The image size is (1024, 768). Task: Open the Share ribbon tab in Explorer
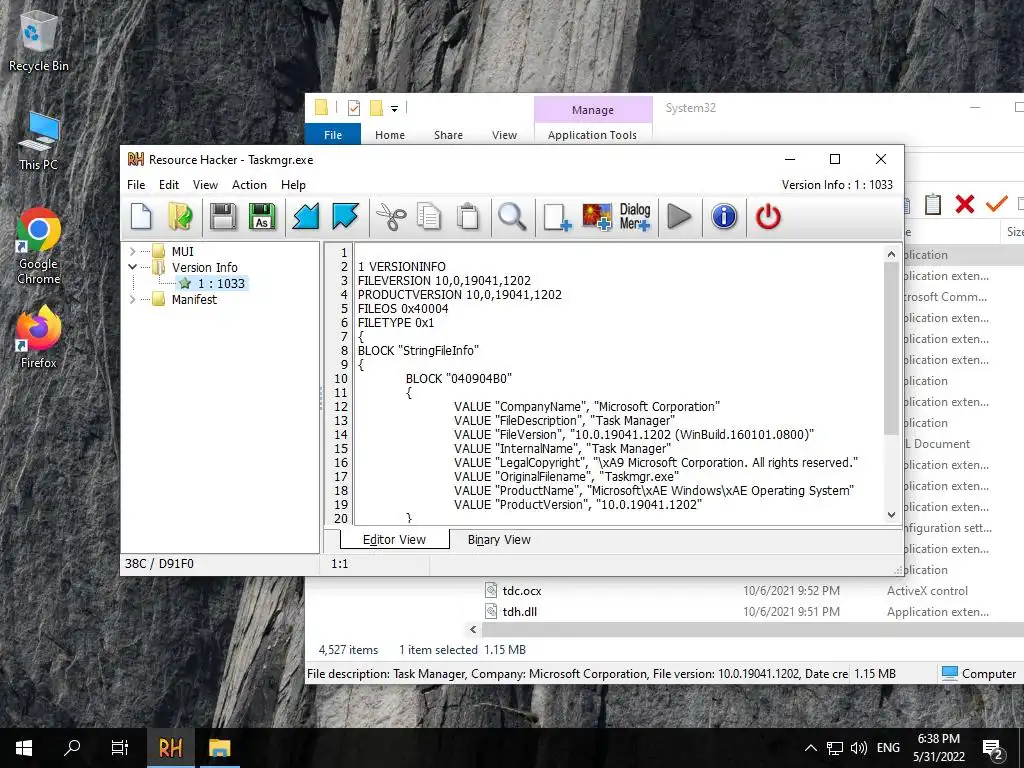[x=448, y=135]
